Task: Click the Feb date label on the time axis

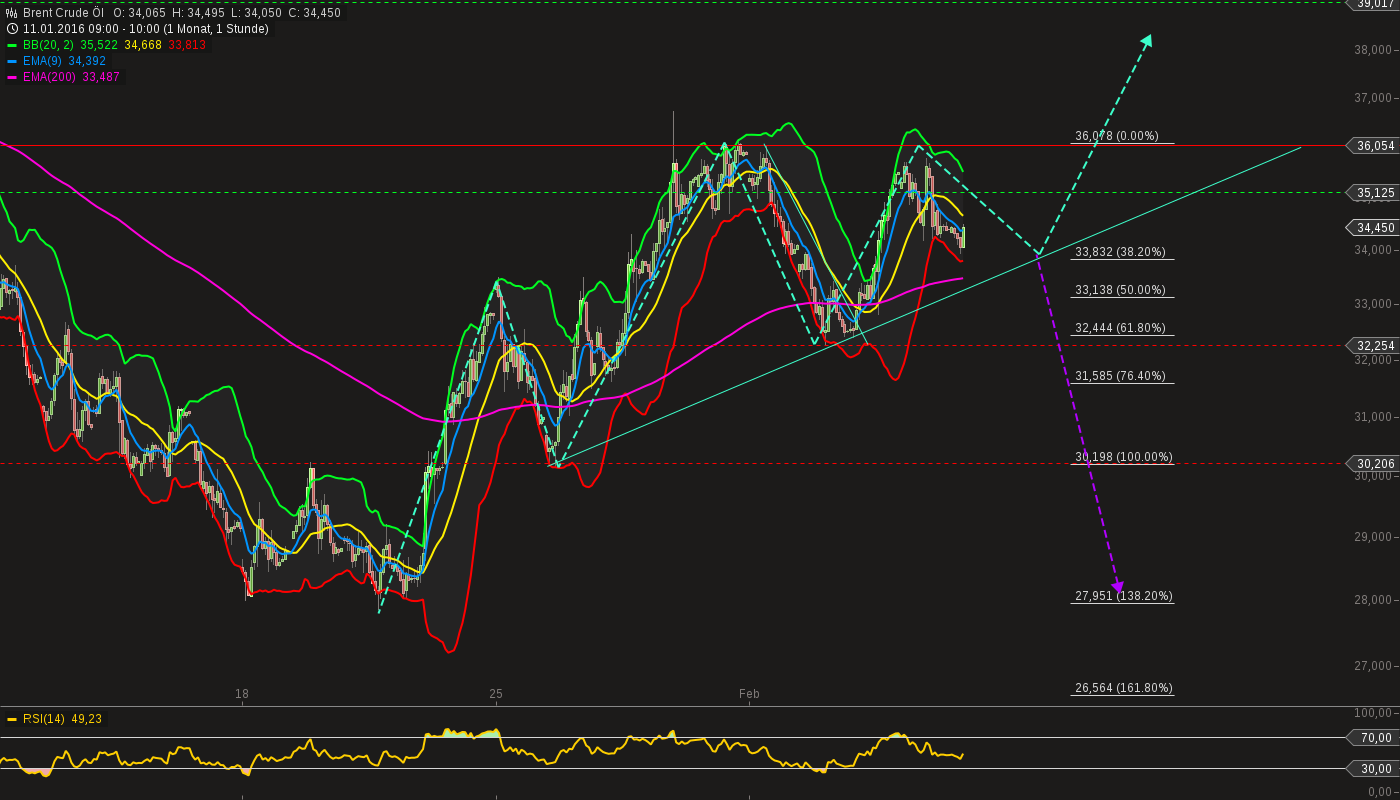Action: click(749, 693)
